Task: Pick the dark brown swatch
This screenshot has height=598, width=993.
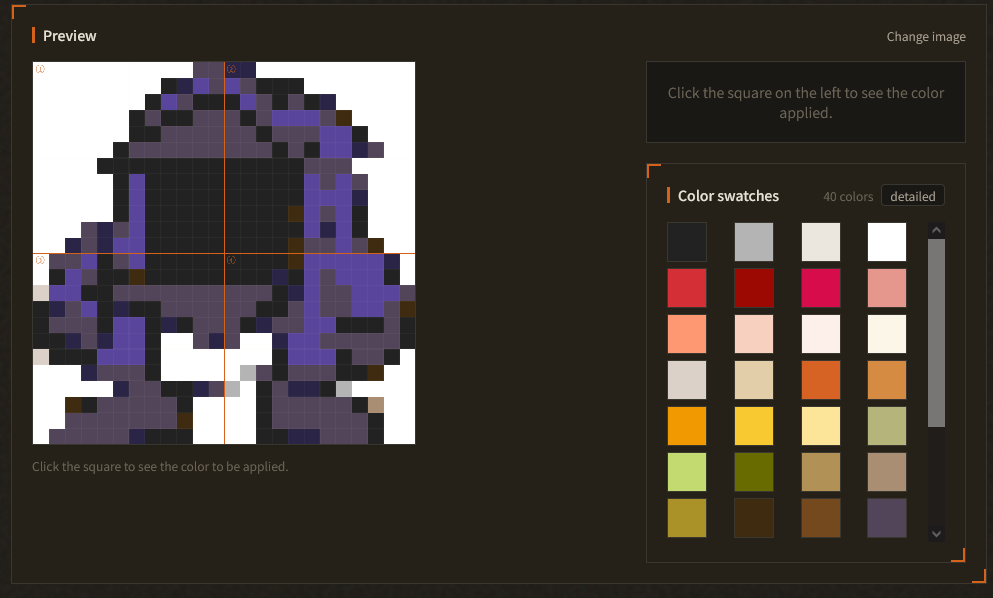Action: point(754,518)
